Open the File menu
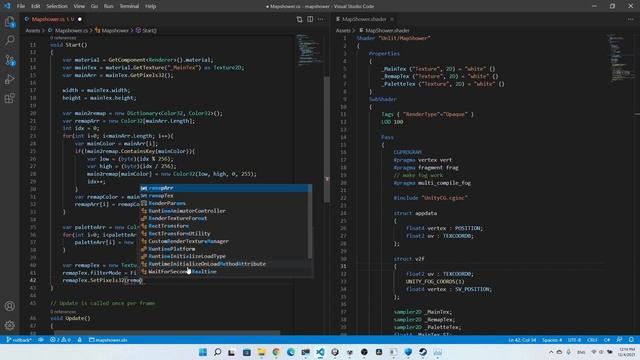640x360 pixels. click(x=21, y=6)
